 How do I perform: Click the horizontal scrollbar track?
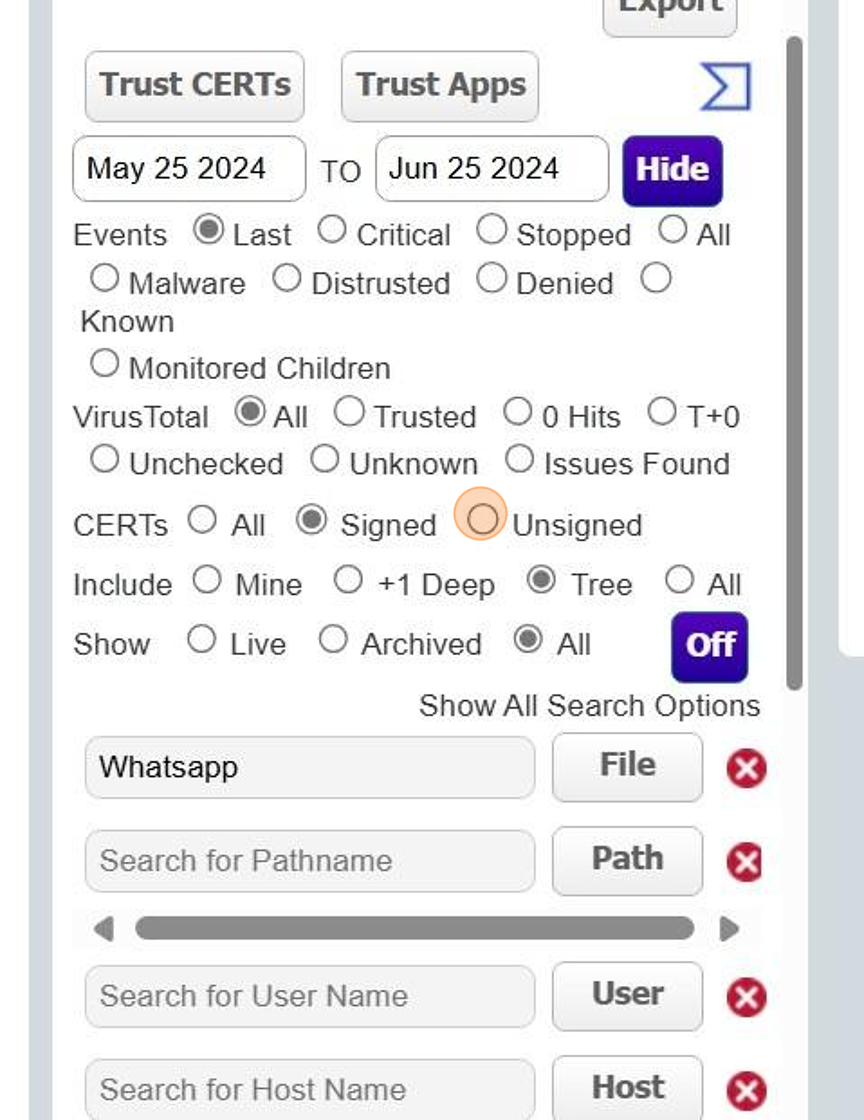point(414,929)
